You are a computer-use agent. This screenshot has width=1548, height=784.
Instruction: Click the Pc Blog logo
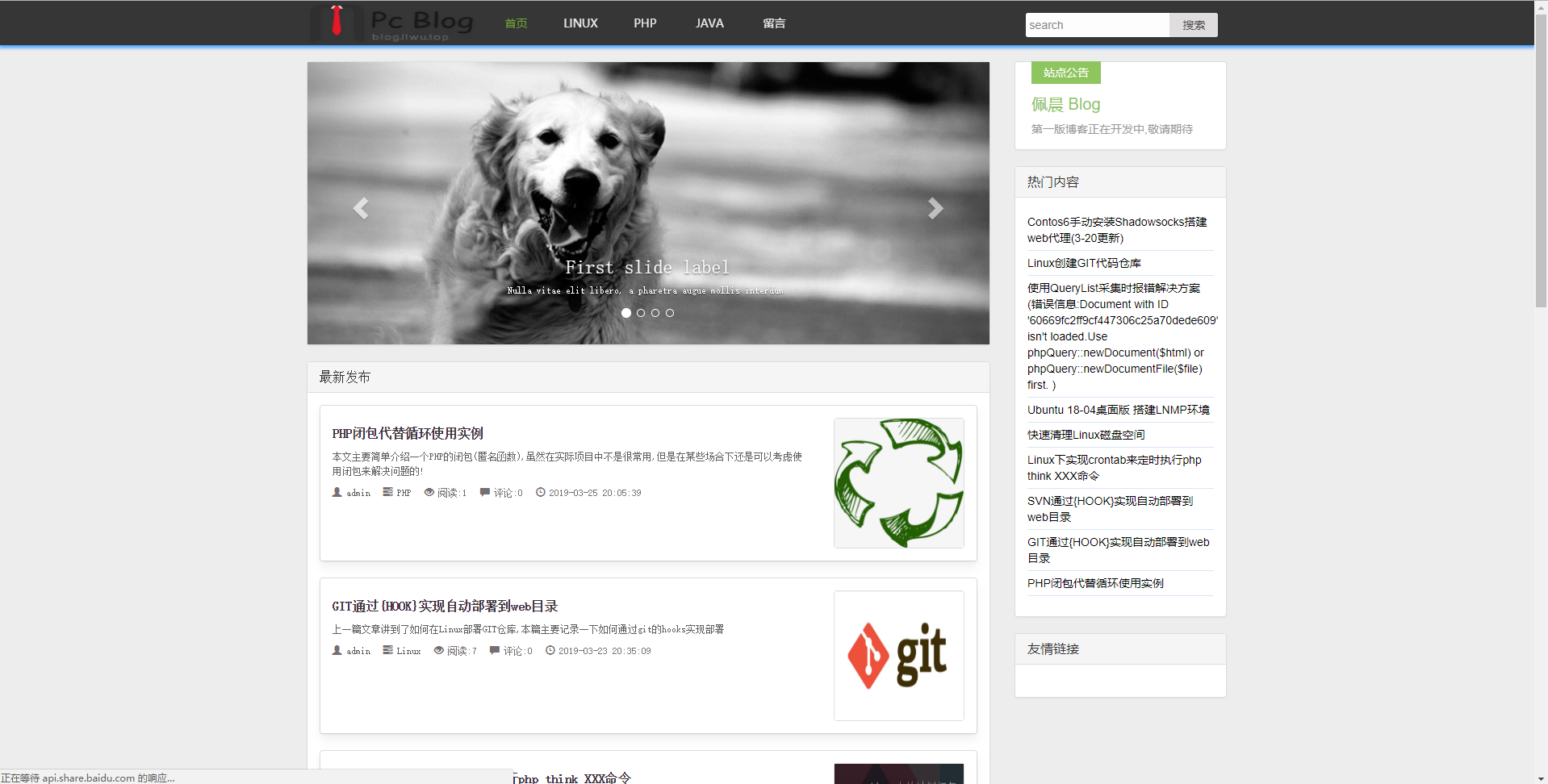[x=392, y=23]
